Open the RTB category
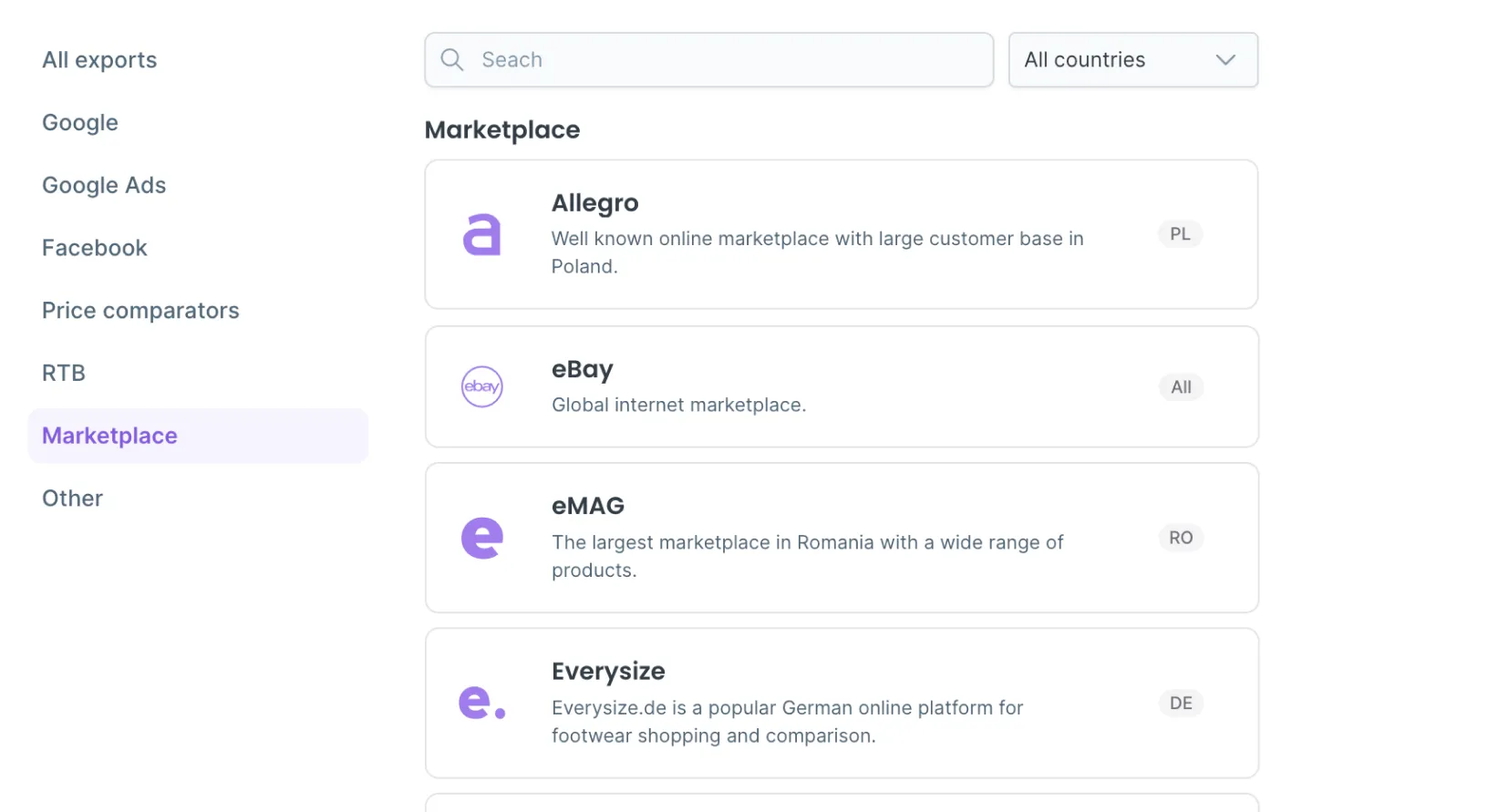The width and height of the screenshot is (1488, 812). point(64,373)
